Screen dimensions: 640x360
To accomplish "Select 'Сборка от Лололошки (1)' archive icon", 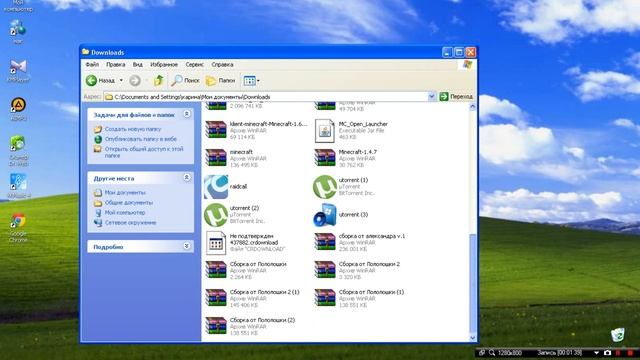I will pos(325,298).
